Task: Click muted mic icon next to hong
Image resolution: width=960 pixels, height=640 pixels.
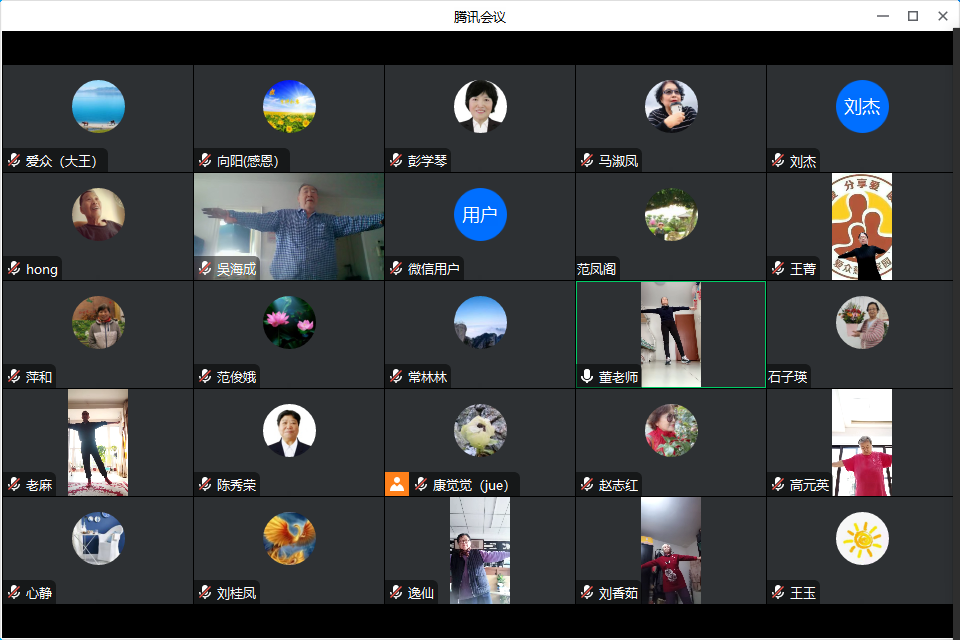Action: tap(14, 269)
